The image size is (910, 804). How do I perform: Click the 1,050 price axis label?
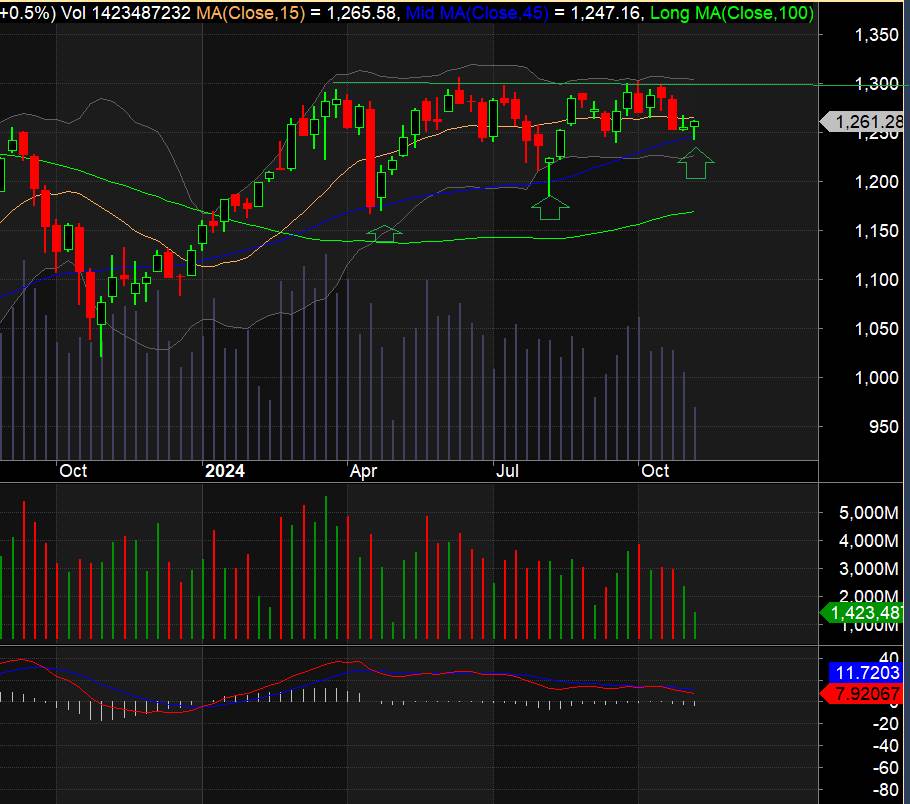[x=876, y=329]
